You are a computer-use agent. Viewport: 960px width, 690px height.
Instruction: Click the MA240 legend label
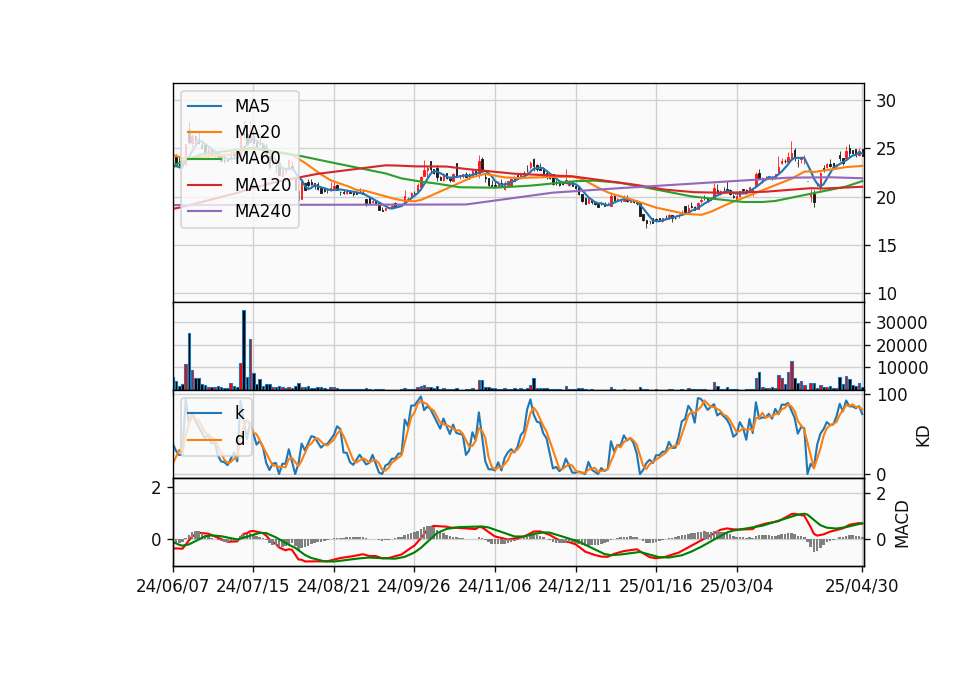click(x=263, y=211)
